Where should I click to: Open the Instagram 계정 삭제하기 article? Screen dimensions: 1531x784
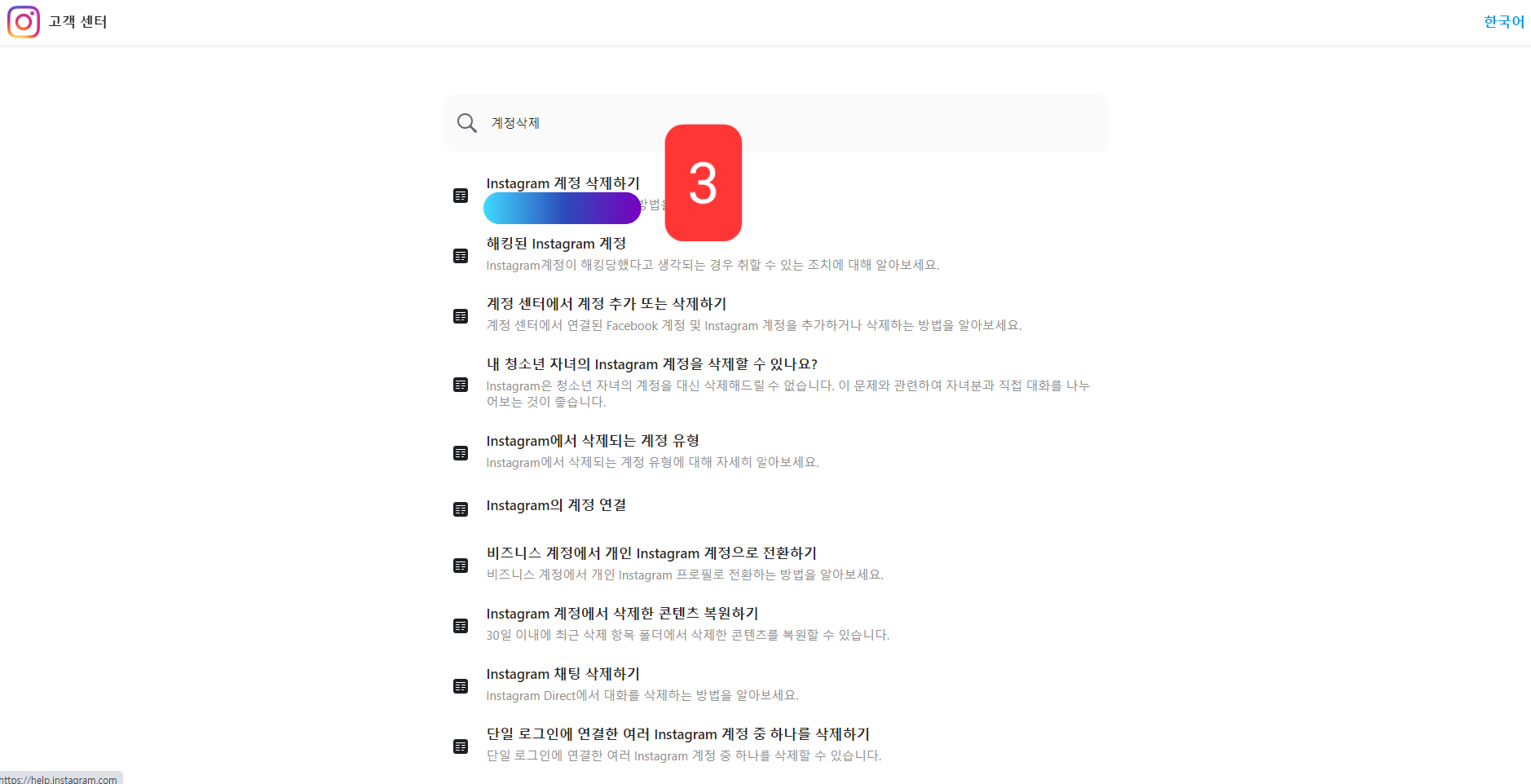coord(563,184)
